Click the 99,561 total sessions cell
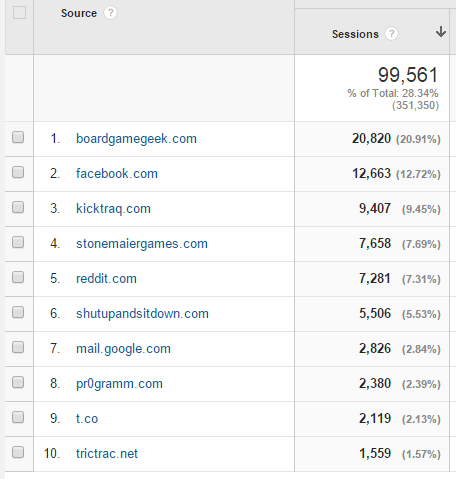 tap(372, 88)
